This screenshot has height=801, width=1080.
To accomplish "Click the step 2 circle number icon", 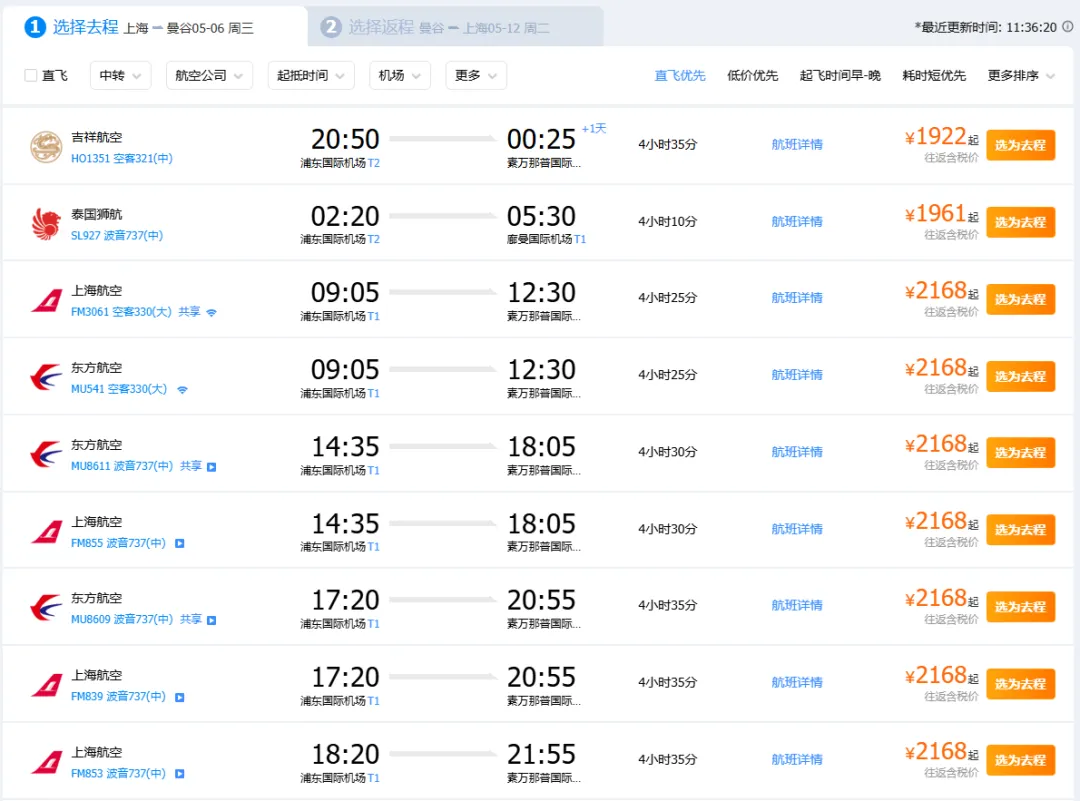I will (331, 28).
